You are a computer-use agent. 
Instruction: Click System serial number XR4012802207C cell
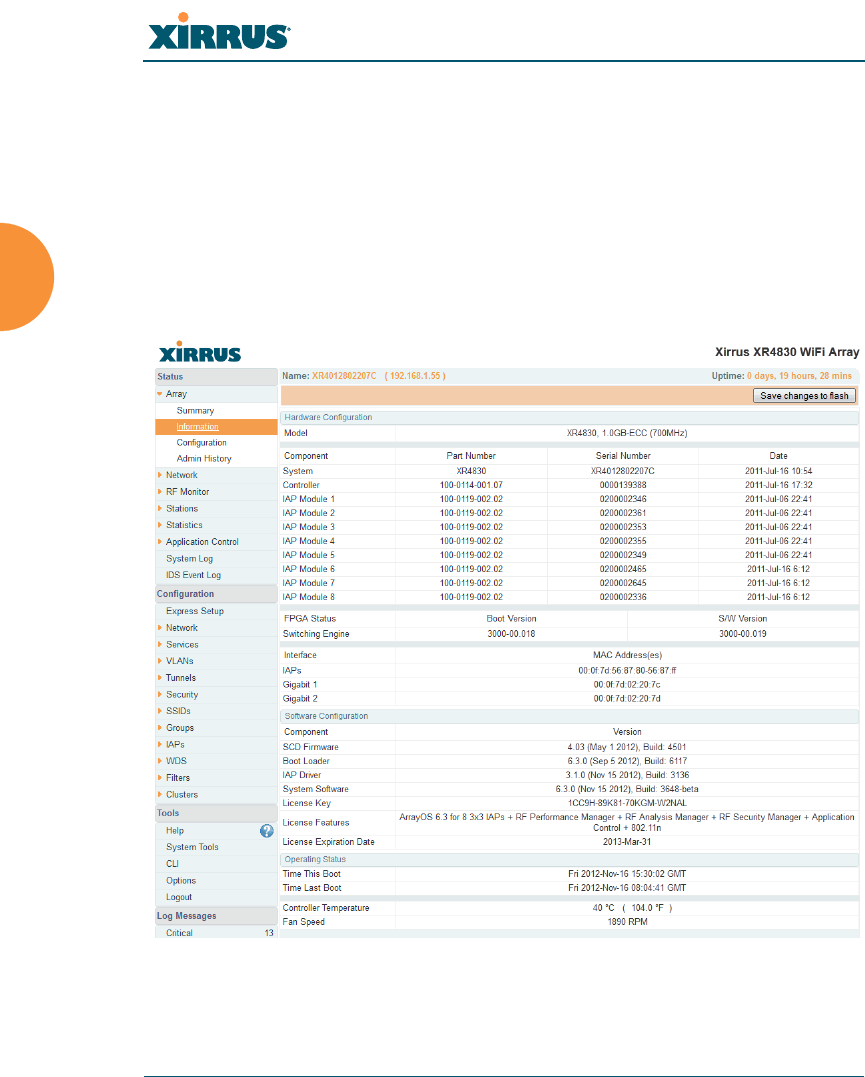pos(622,471)
